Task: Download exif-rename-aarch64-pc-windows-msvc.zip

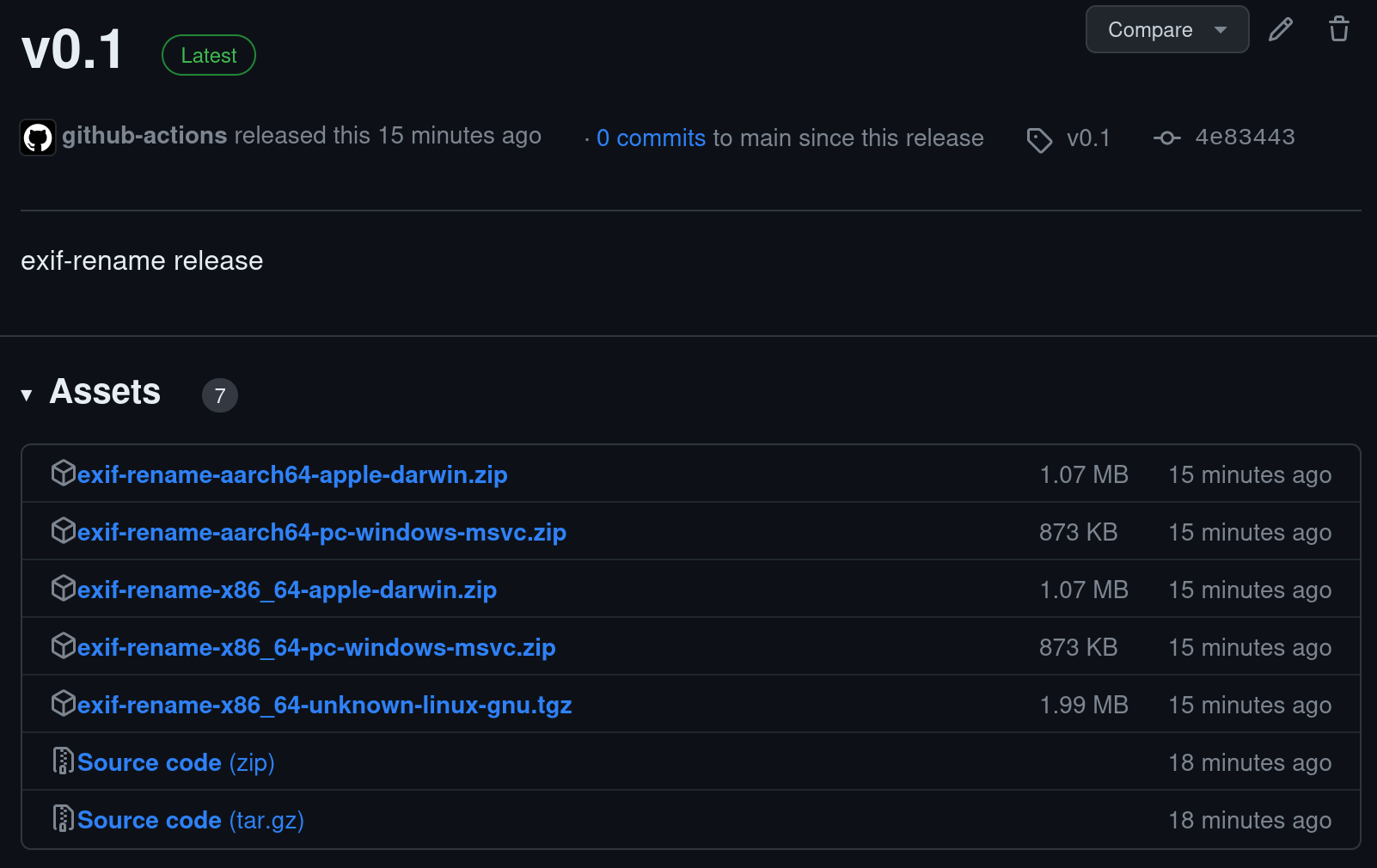Action: (x=321, y=533)
